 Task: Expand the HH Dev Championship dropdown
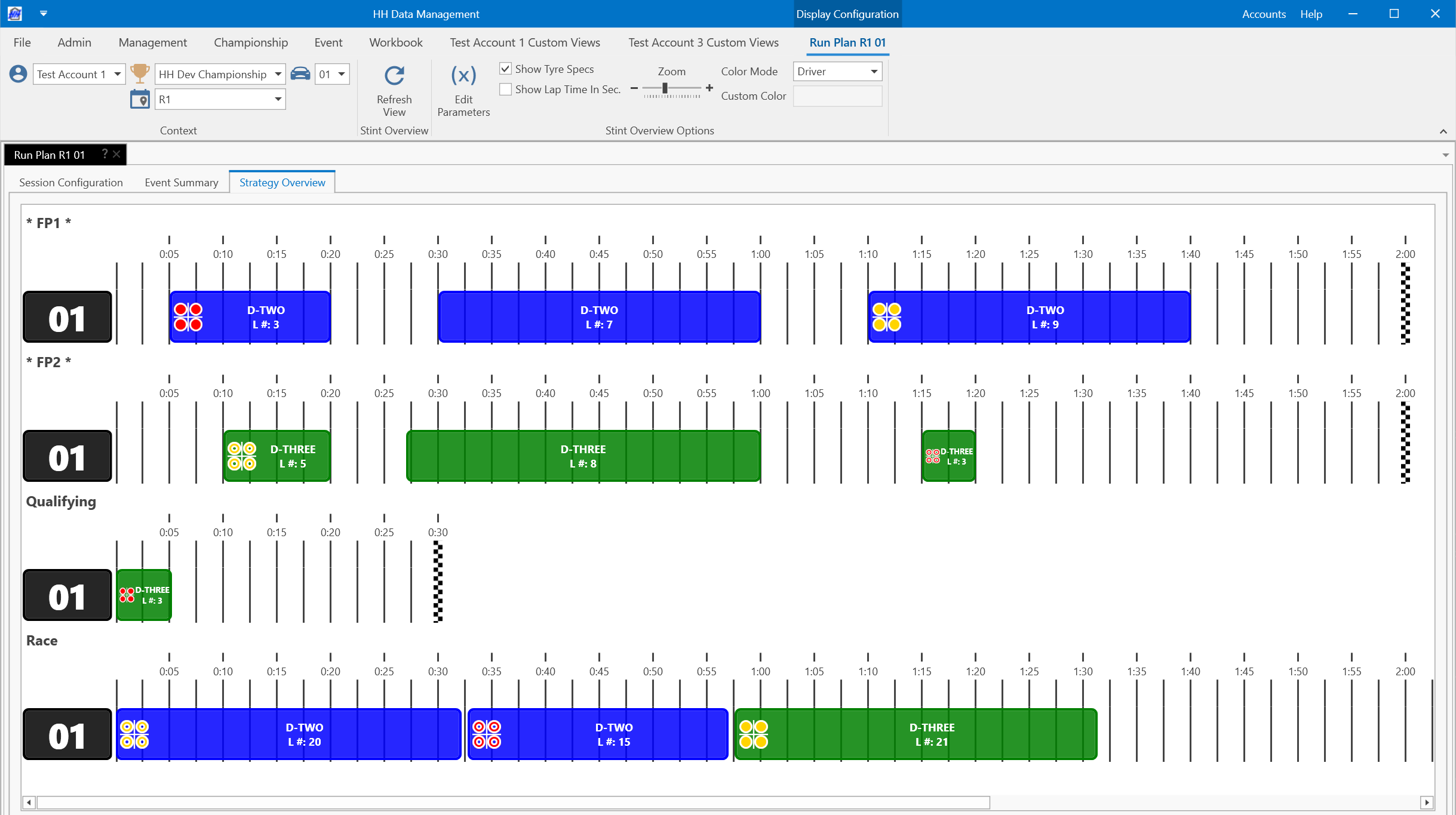point(278,74)
